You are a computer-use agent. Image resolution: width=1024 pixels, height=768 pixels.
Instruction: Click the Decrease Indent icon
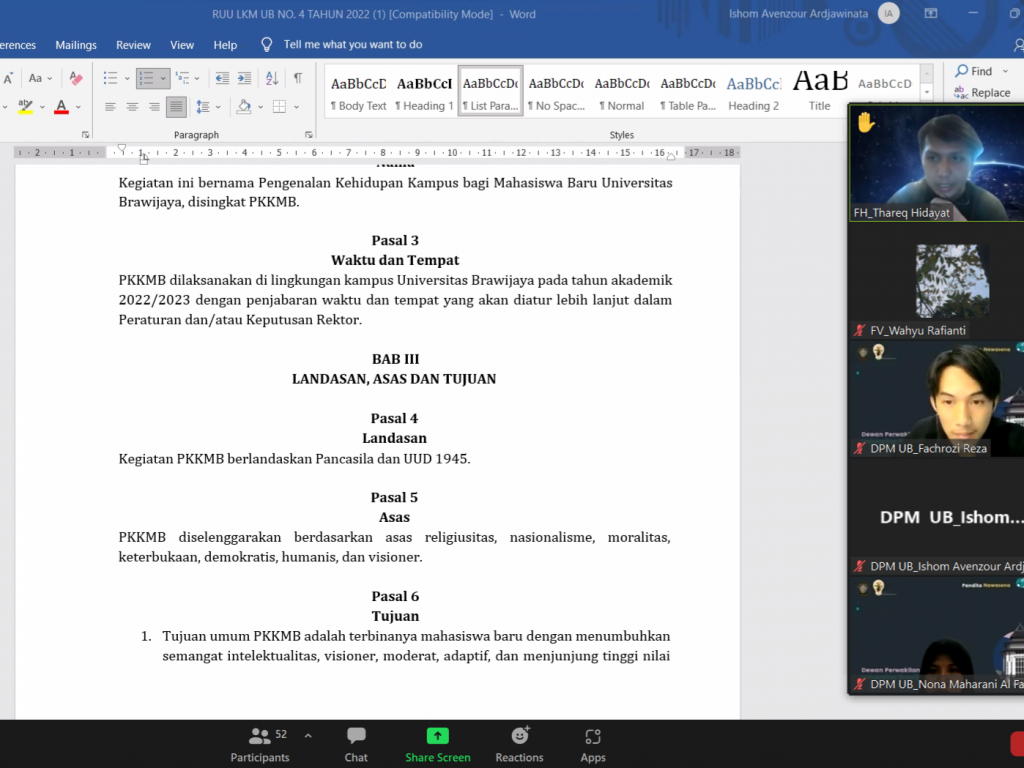pyautogui.click(x=221, y=78)
